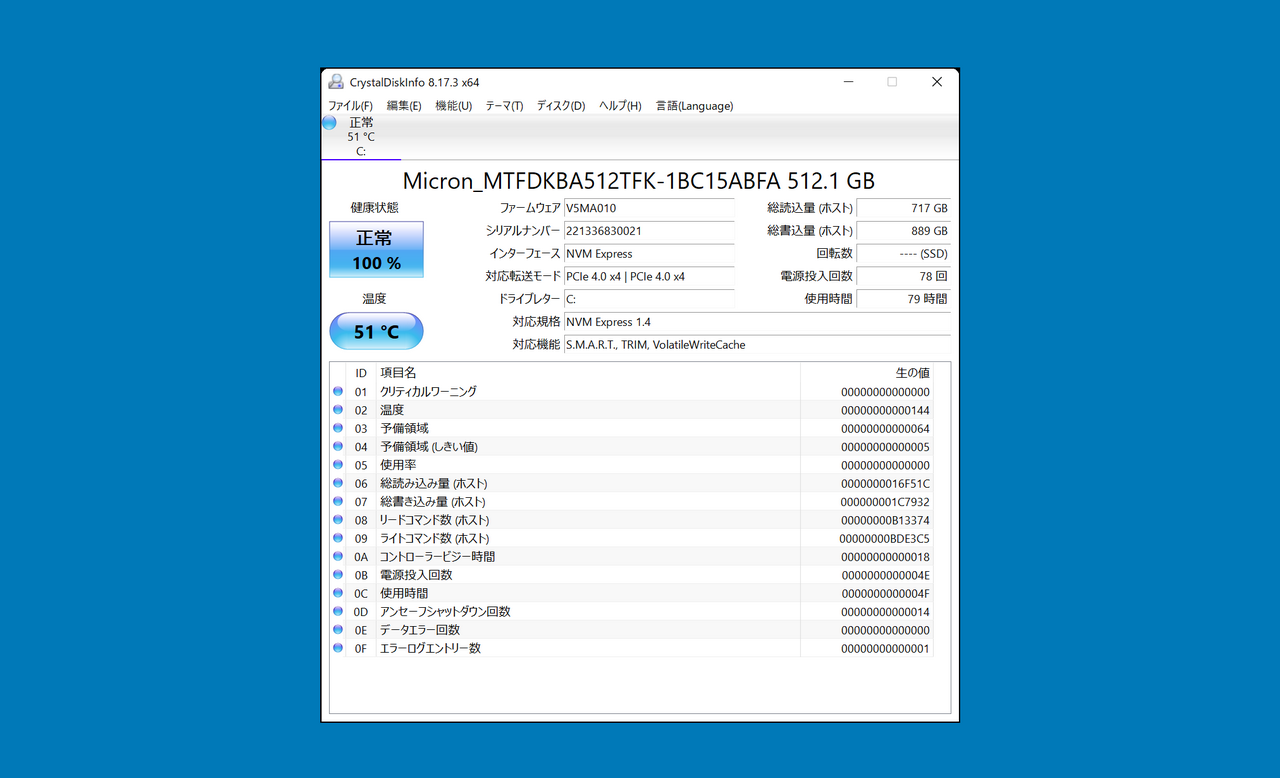Click the CrystalDiskInfo app icon in title bar
The height and width of the screenshot is (778, 1280).
[x=336, y=82]
